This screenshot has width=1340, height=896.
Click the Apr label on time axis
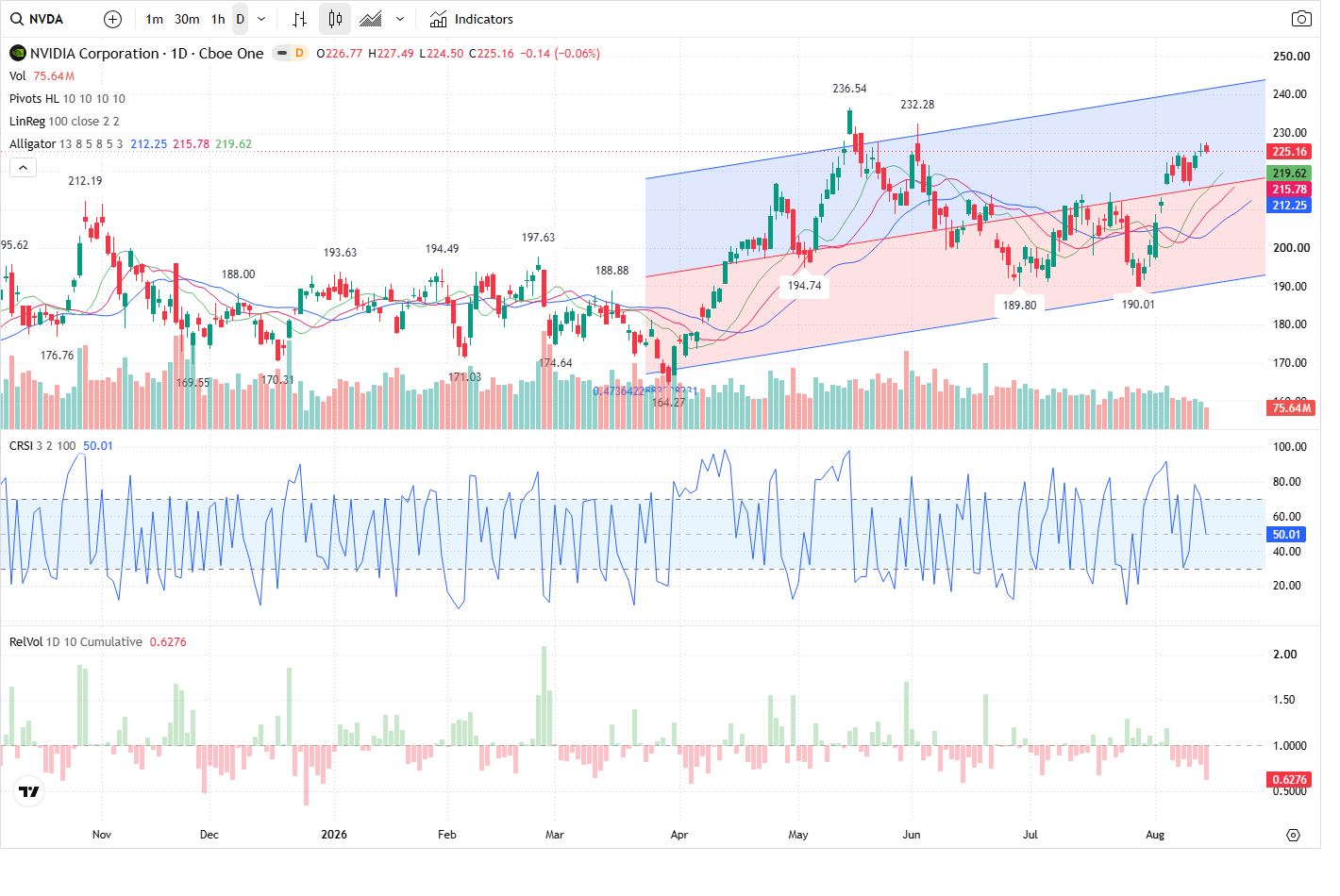pyautogui.click(x=679, y=835)
